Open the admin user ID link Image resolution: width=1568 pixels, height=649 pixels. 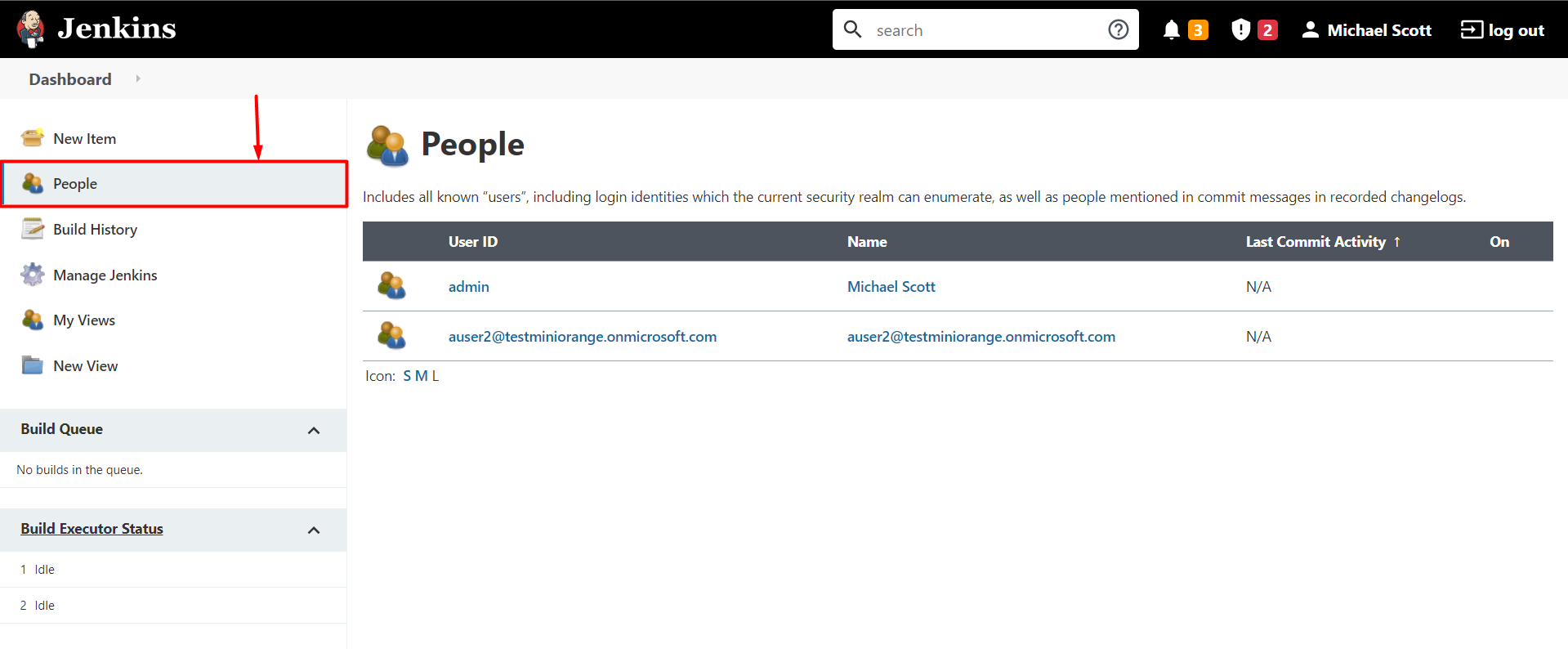tap(469, 287)
